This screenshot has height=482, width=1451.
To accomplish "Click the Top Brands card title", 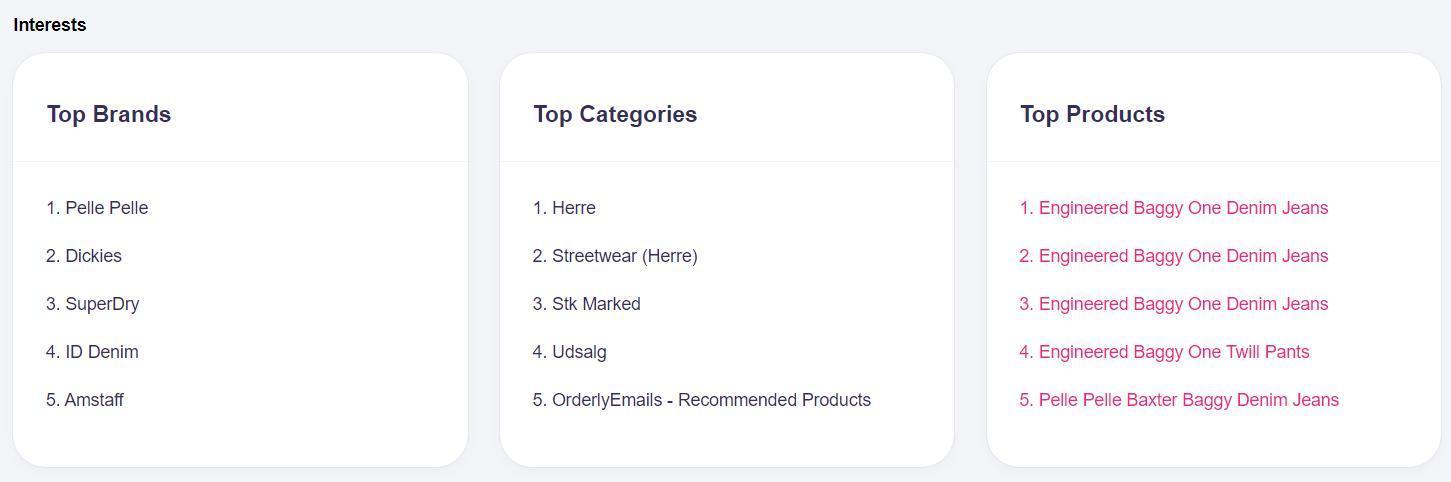I will 109,114.
